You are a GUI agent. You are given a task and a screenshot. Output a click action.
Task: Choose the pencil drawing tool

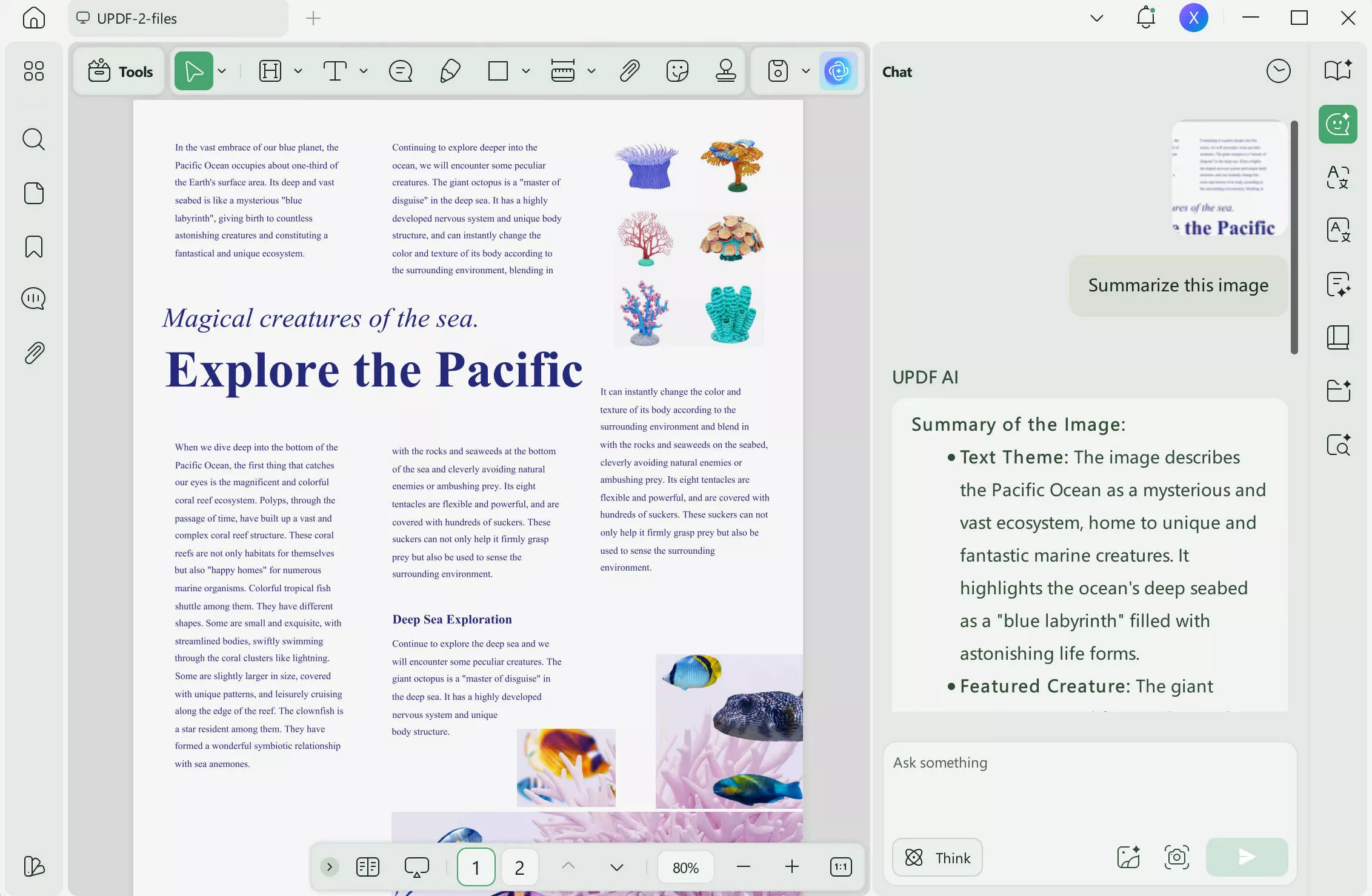click(450, 71)
